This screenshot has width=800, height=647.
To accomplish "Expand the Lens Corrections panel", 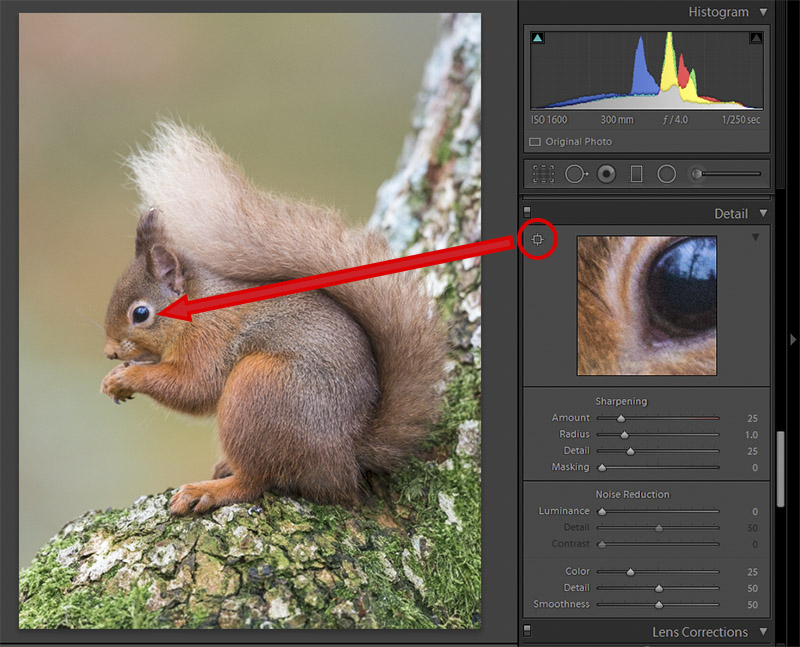I will click(x=764, y=632).
